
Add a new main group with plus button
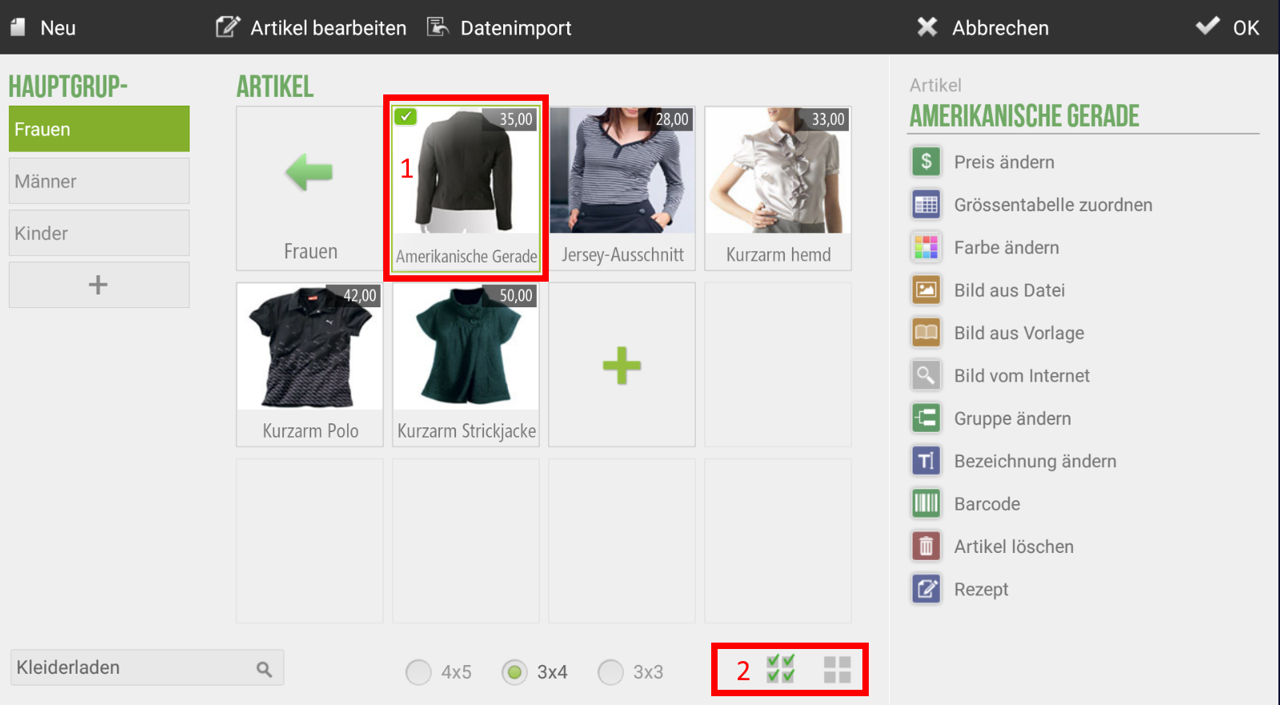[99, 285]
